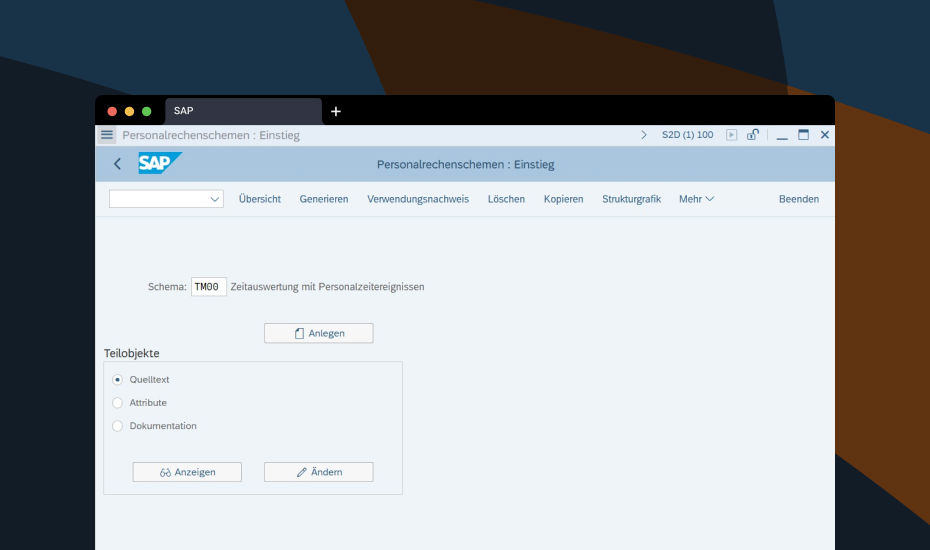Click the SAP logo
Screen dimensions: 930x550
[160, 163]
